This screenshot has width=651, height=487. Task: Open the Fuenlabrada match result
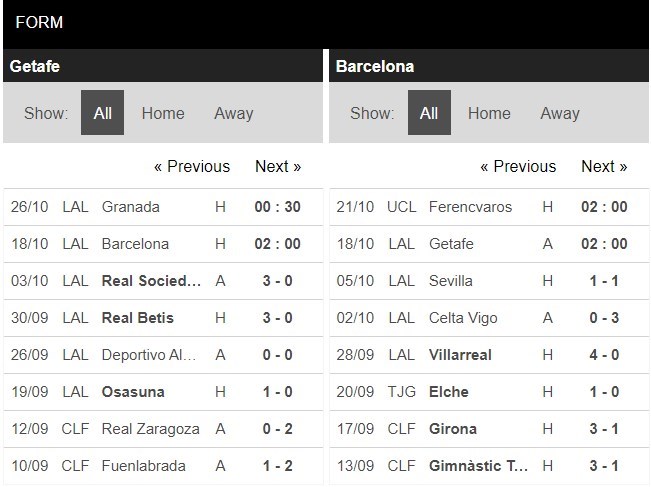142,466
